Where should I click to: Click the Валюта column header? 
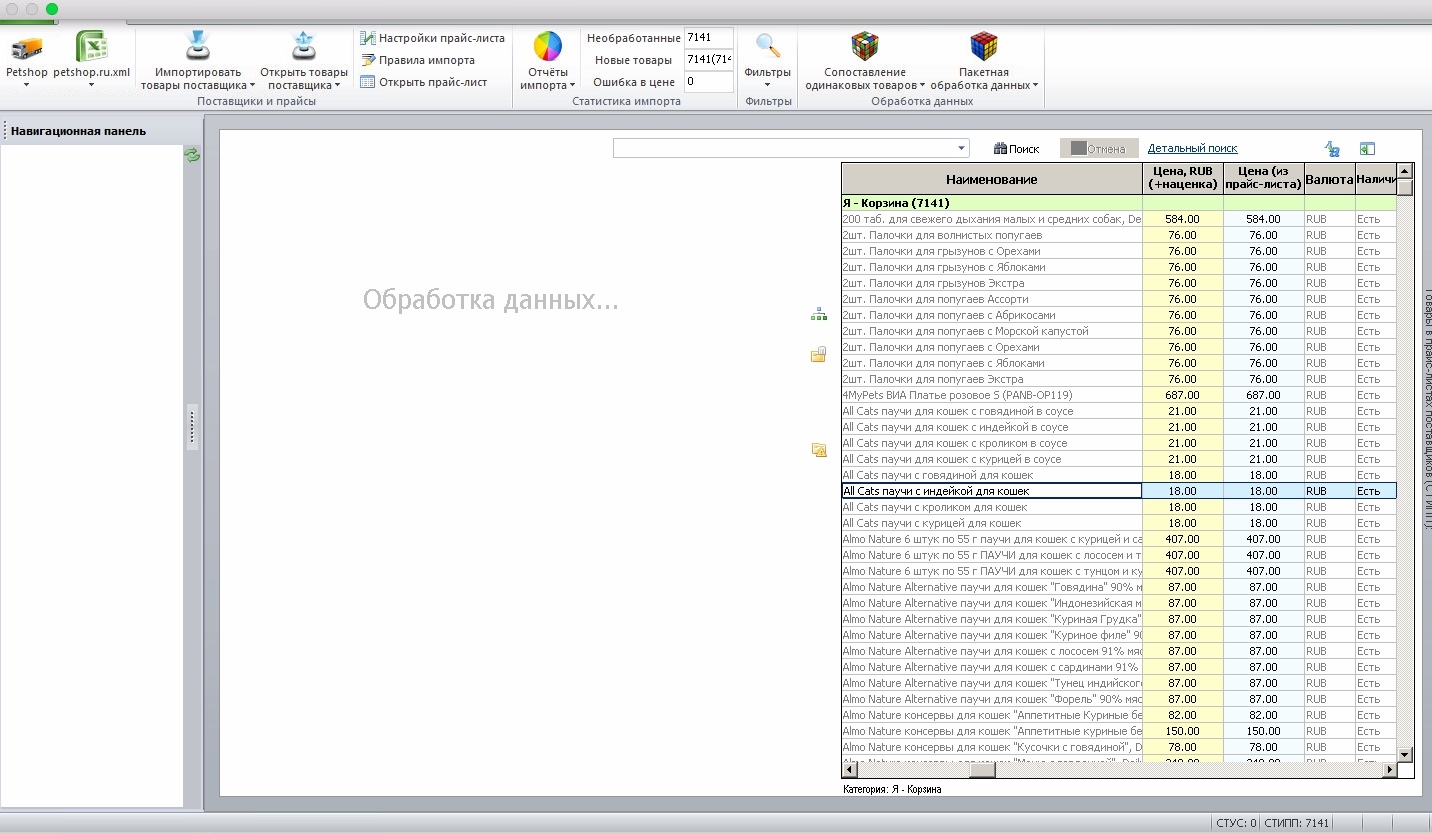pos(1330,179)
